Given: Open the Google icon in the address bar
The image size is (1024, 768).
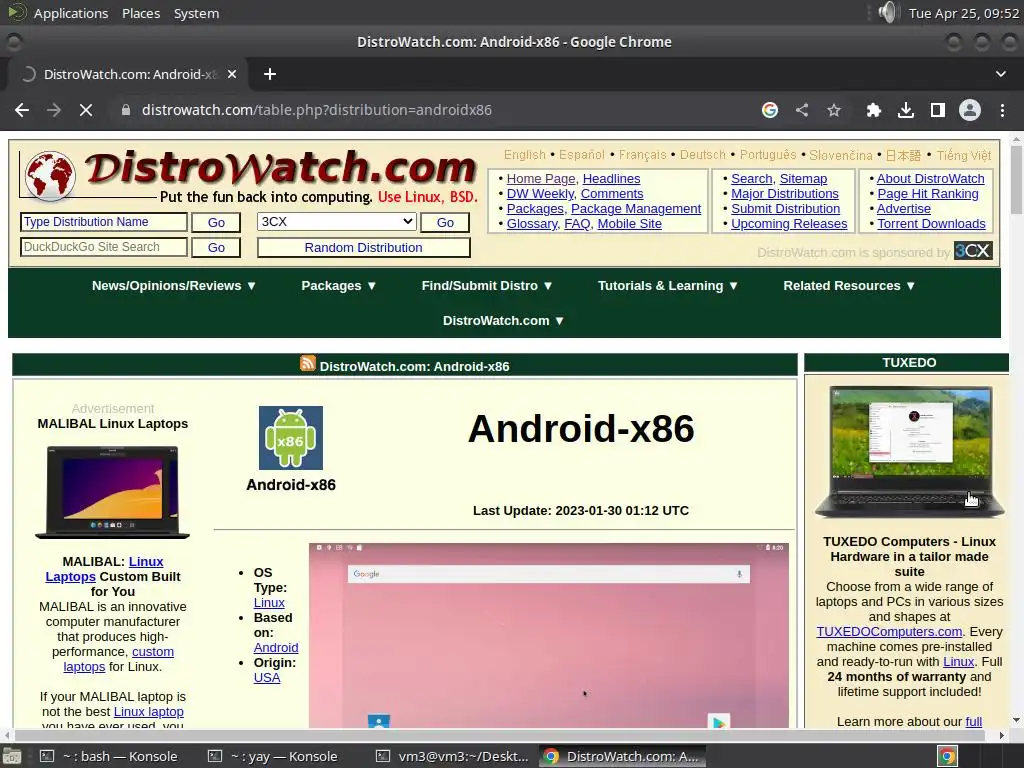Looking at the screenshot, I should [770, 110].
